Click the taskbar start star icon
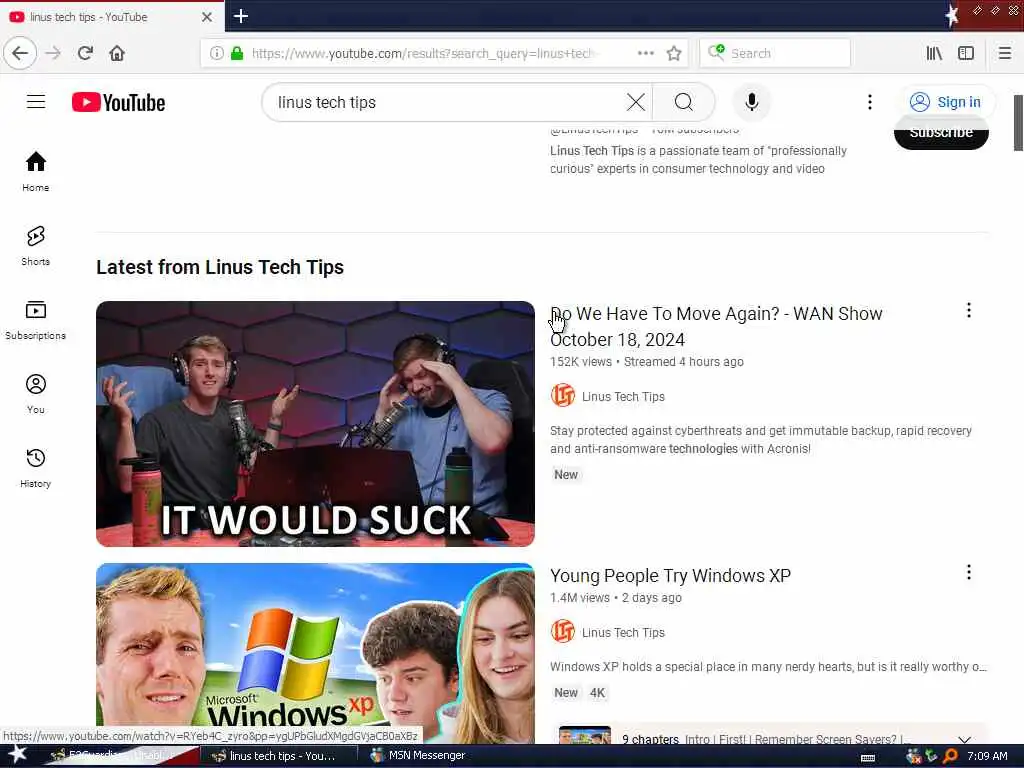Screen dimensions: 1024x768 pyautogui.click(x=17, y=755)
